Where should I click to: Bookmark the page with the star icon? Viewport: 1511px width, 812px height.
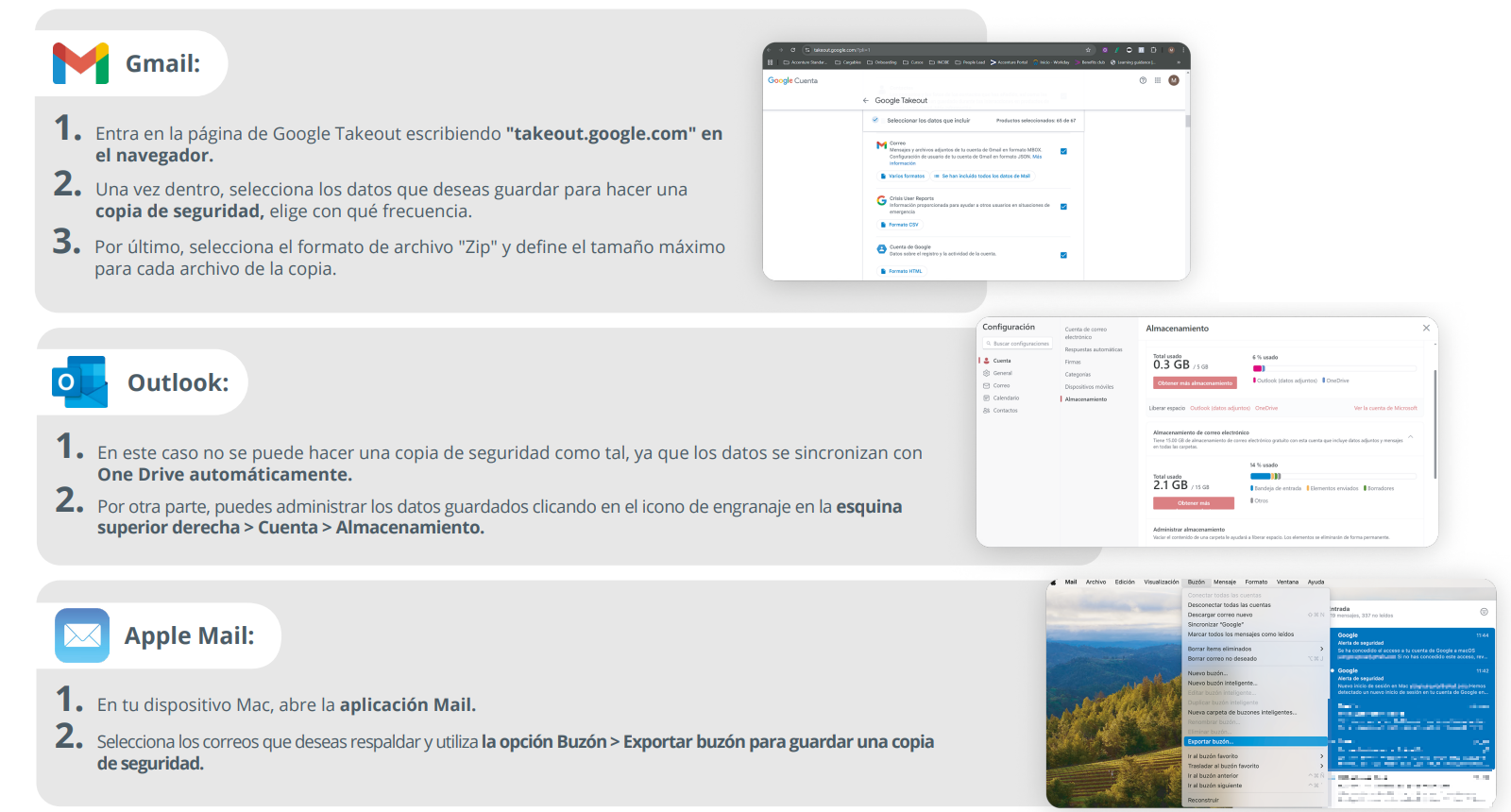pyautogui.click(x=1088, y=50)
